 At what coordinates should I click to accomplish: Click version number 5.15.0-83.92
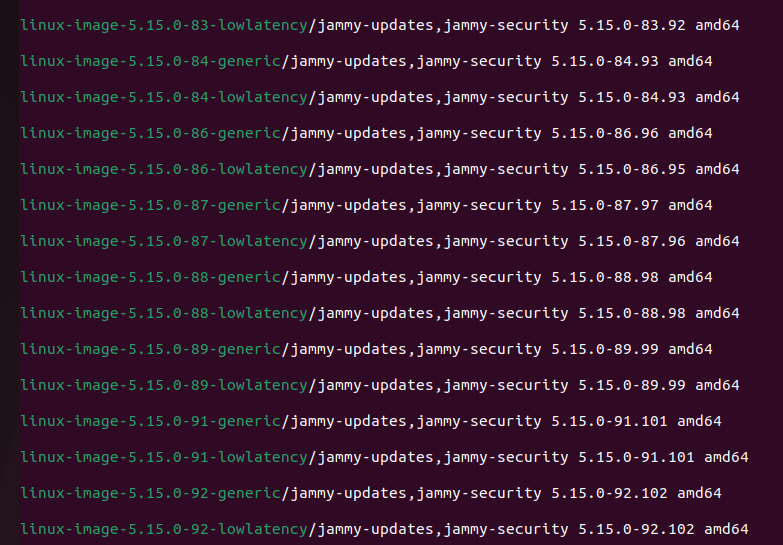[632, 25]
